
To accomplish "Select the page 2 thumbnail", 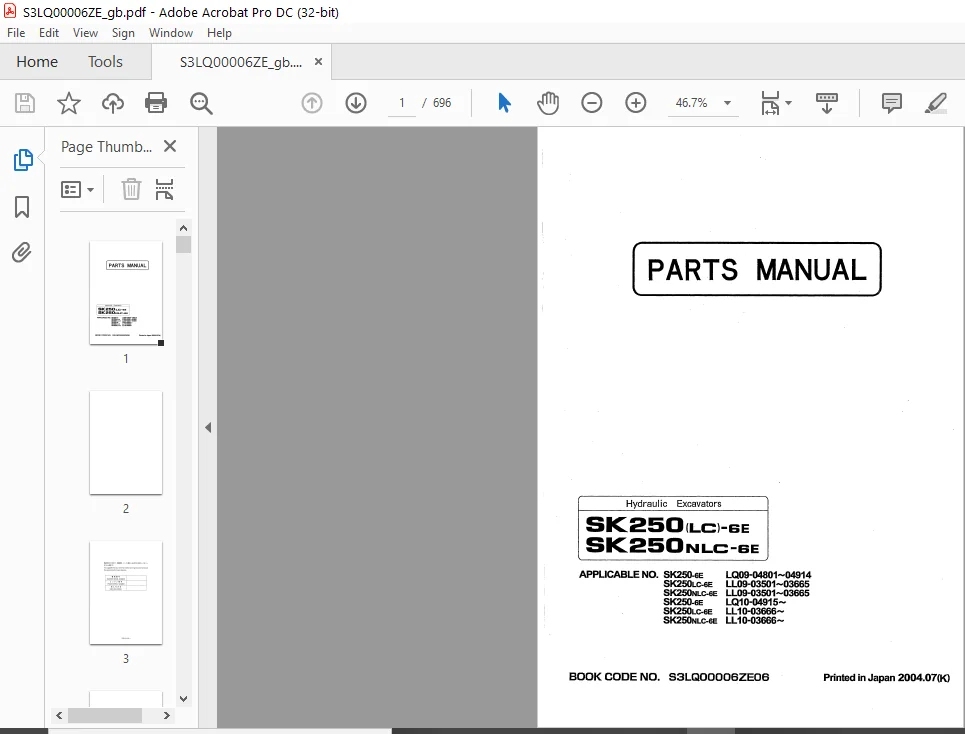I will click(x=126, y=442).
